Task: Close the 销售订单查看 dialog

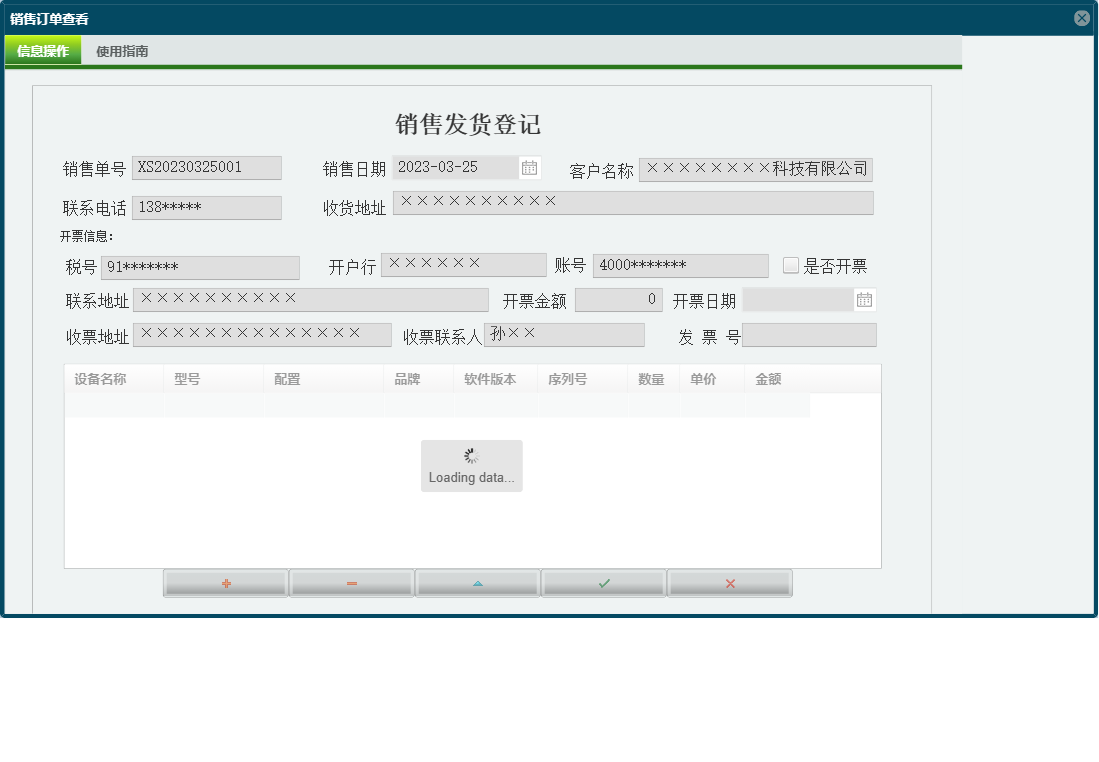Action: tap(1083, 17)
